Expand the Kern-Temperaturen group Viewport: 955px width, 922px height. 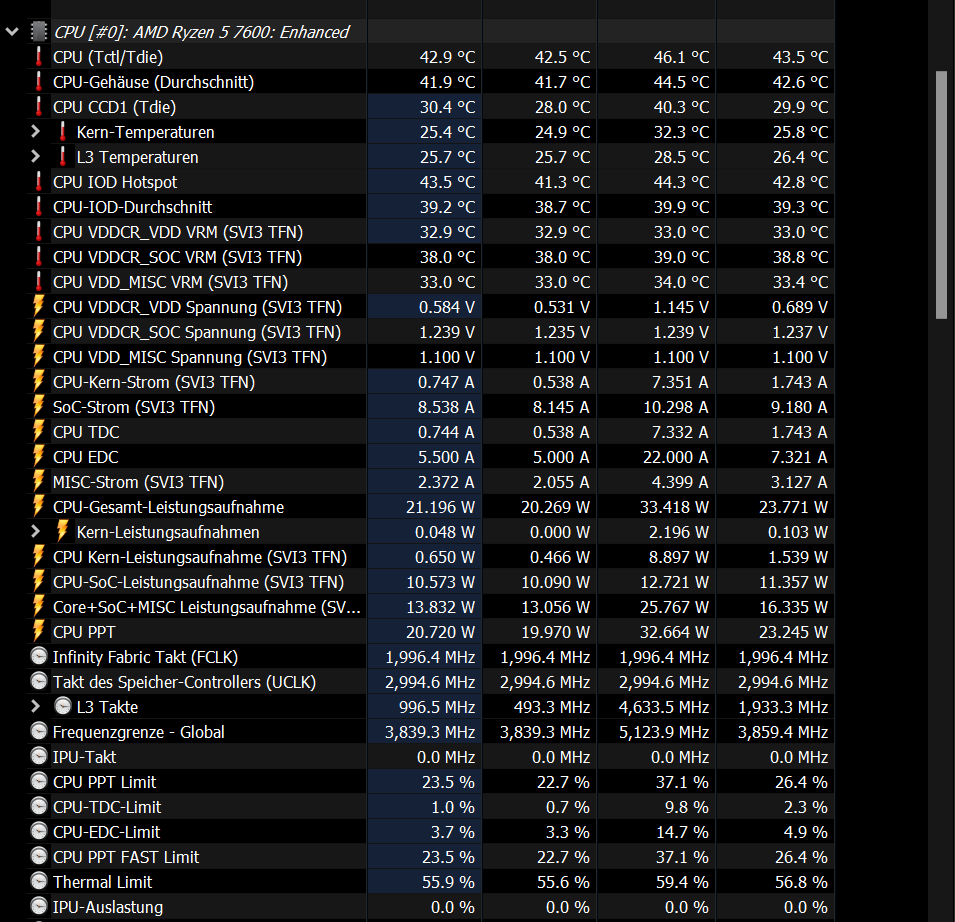pos(35,132)
